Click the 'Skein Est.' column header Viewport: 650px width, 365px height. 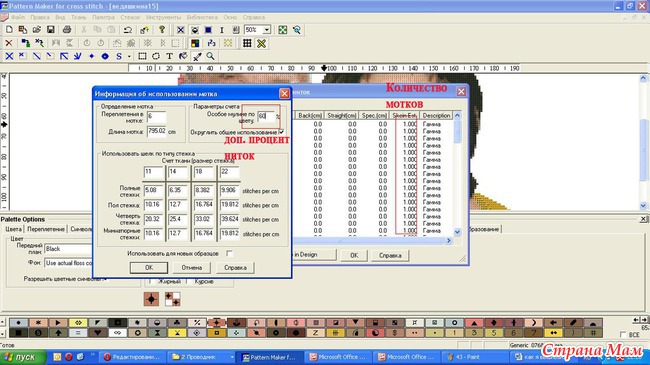404,115
